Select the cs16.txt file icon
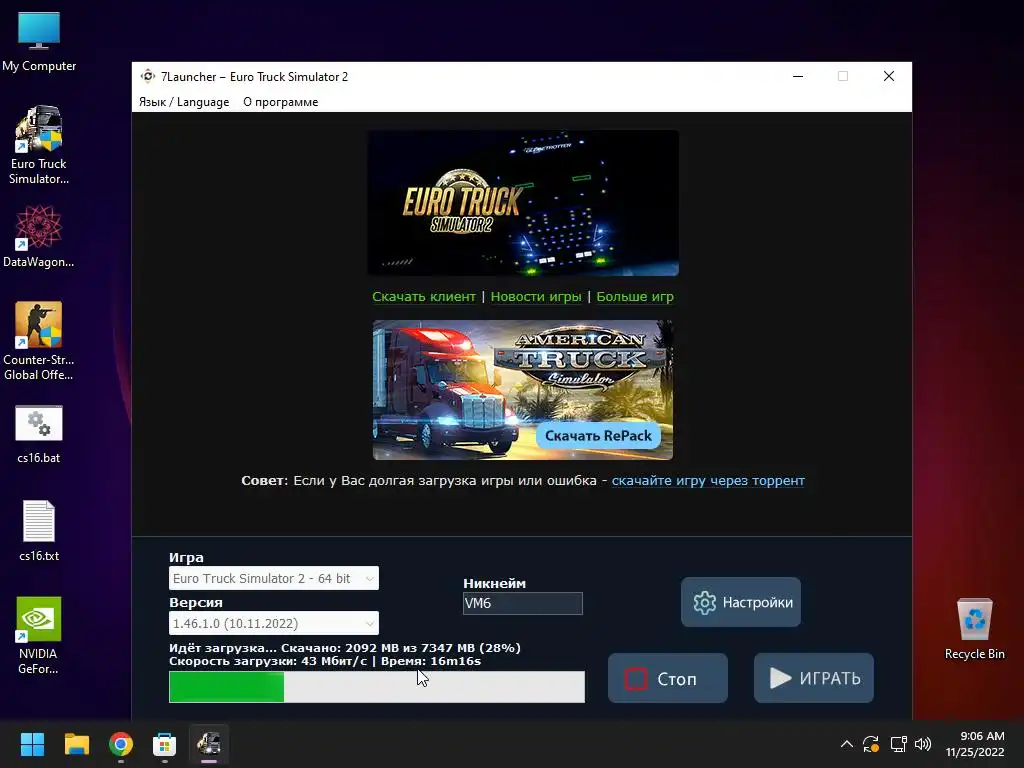The width and height of the screenshot is (1024, 768). click(x=39, y=530)
